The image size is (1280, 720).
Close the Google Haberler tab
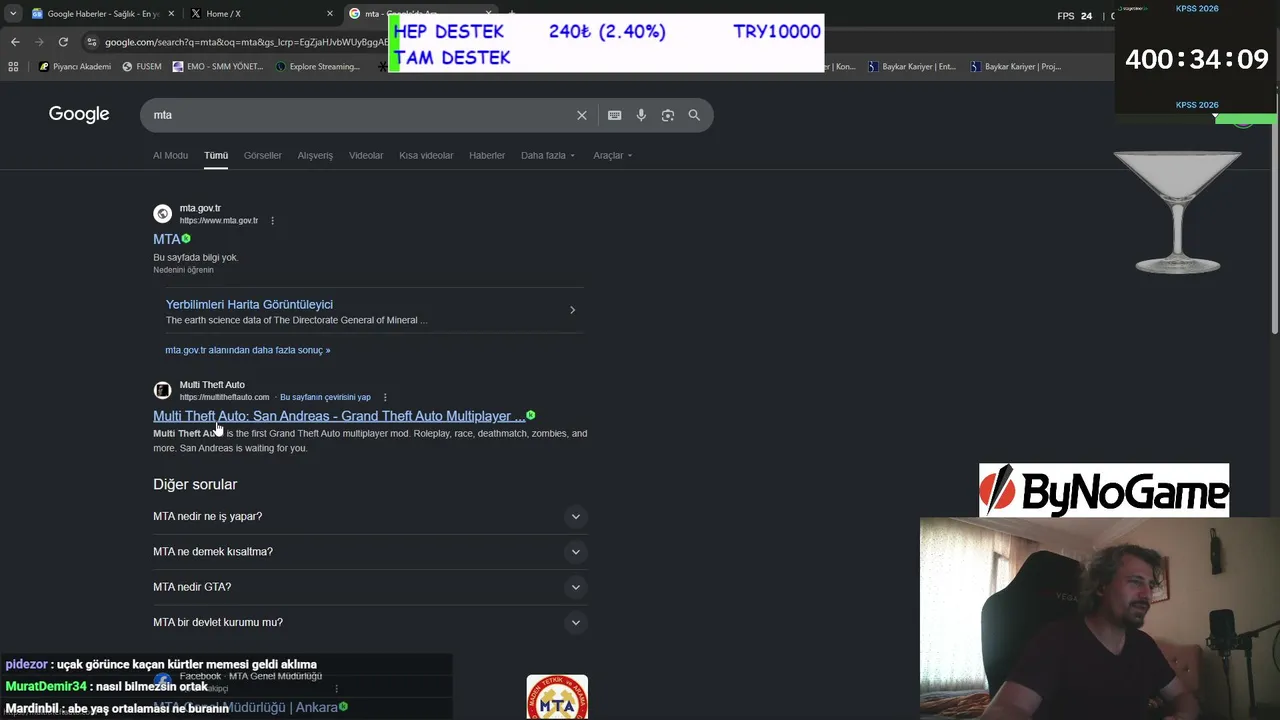point(171,14)
